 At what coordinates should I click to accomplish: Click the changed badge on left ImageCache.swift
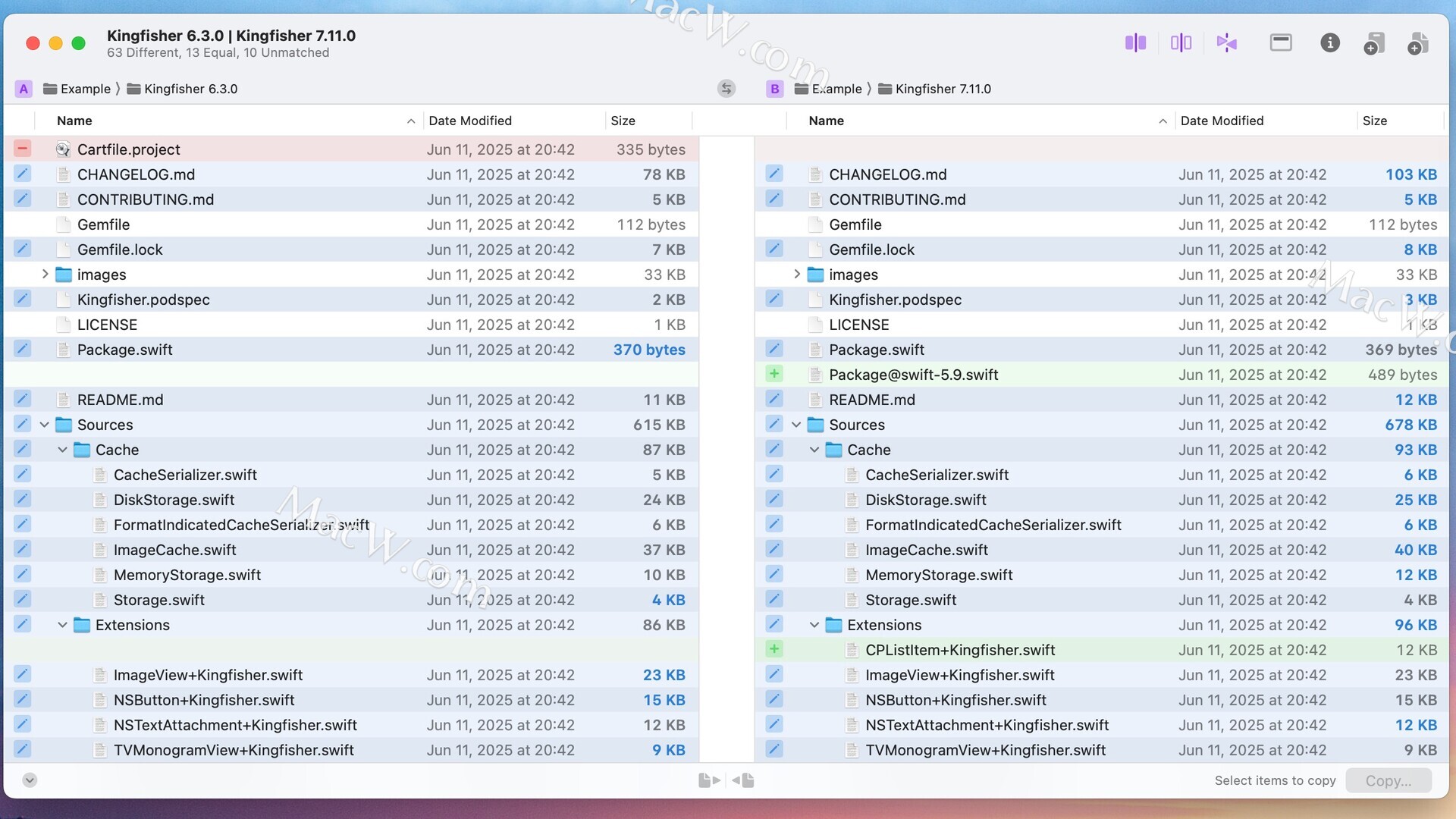22,549
